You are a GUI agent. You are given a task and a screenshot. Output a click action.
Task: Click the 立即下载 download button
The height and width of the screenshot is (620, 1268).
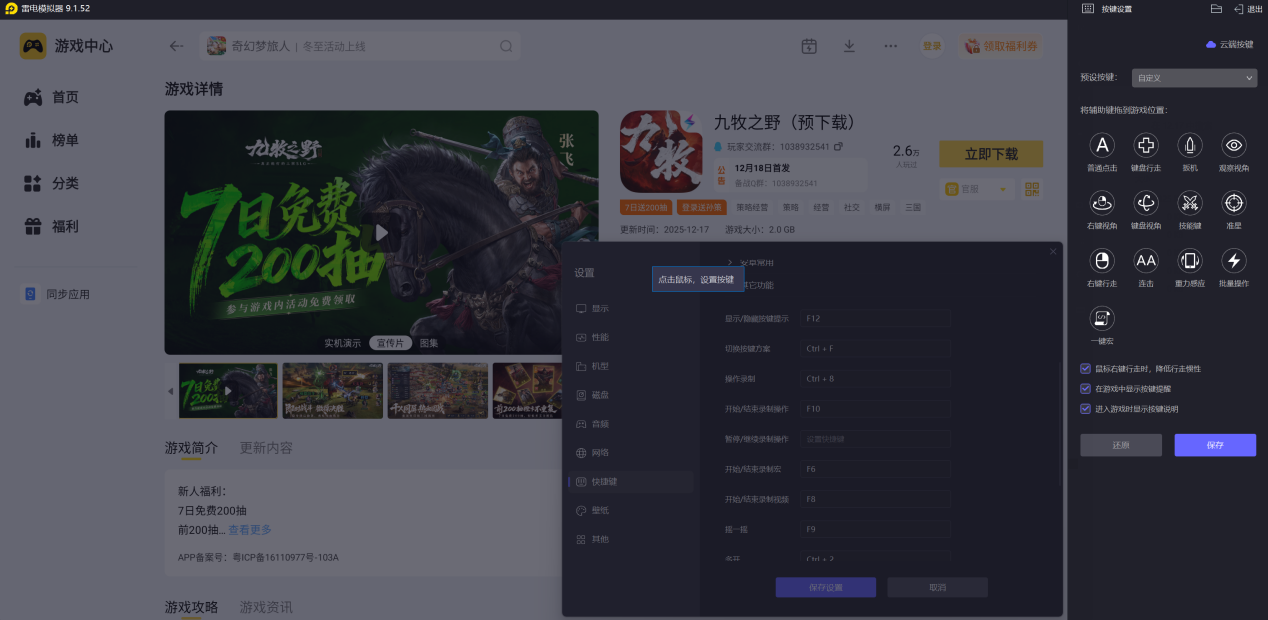click(991, 154)
